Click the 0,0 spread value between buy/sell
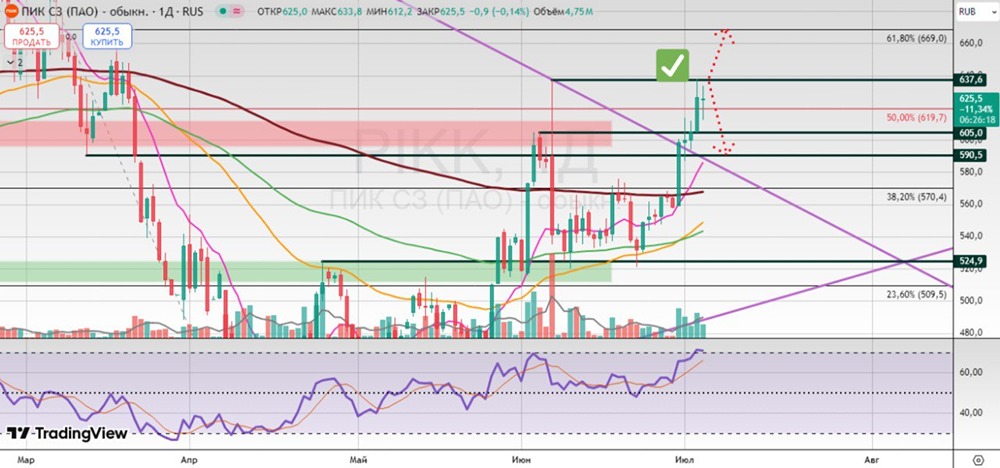This screenshot has width=1000, height=468. click(70, 36)
